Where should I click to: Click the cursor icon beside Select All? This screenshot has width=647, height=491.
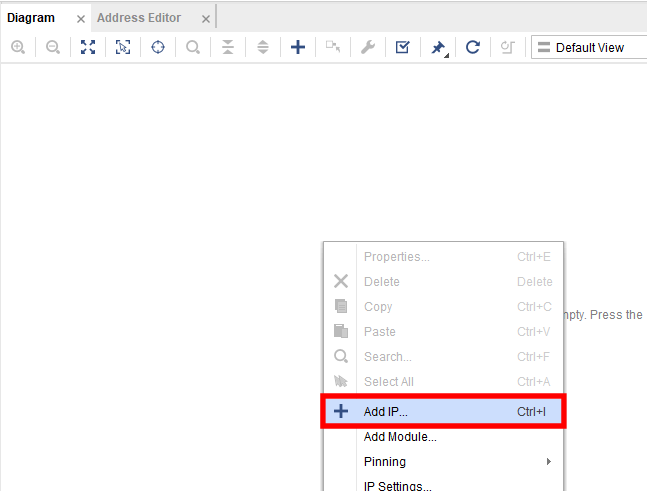point(341,381)
